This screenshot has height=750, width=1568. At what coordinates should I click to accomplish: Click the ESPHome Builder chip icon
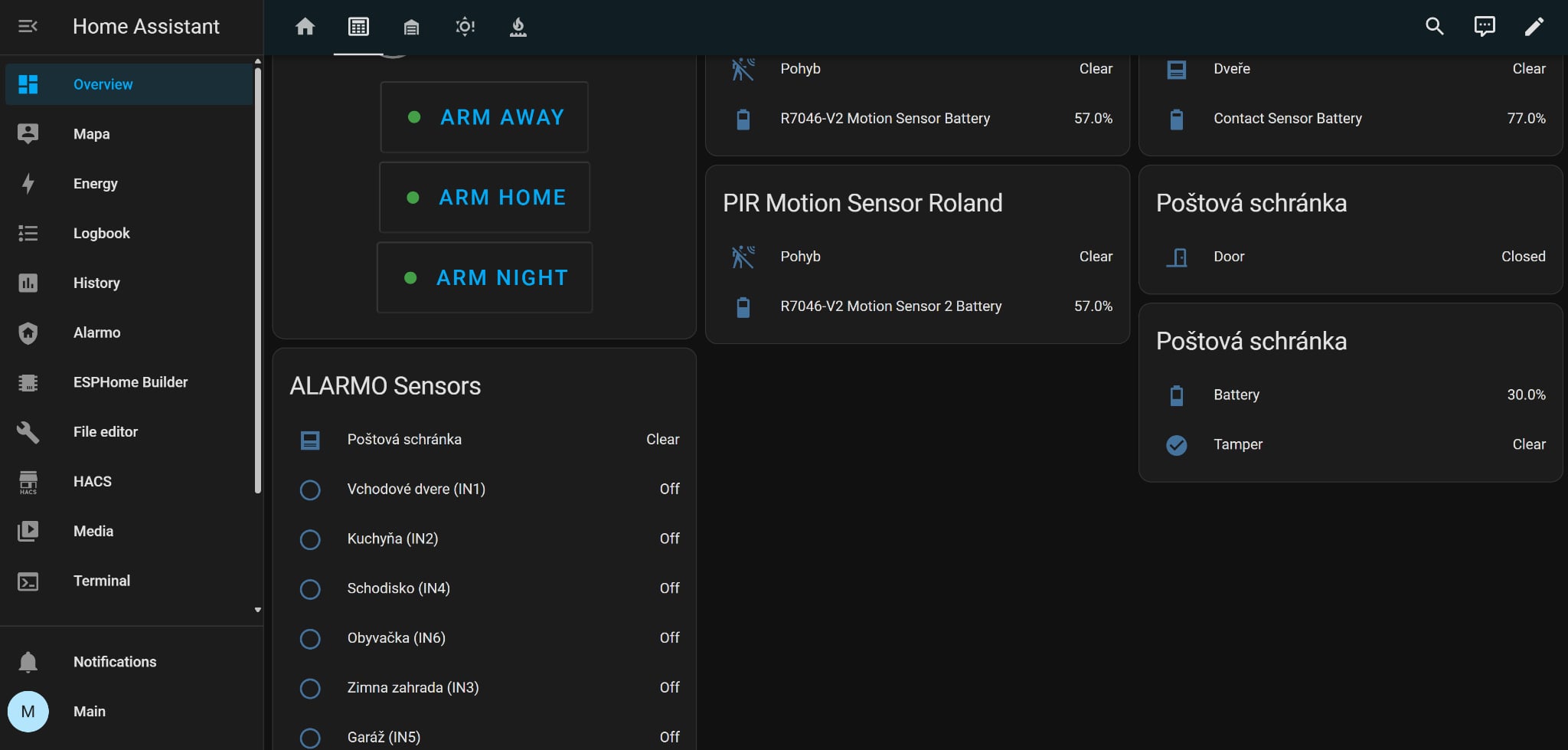click(x=28, y=382)
